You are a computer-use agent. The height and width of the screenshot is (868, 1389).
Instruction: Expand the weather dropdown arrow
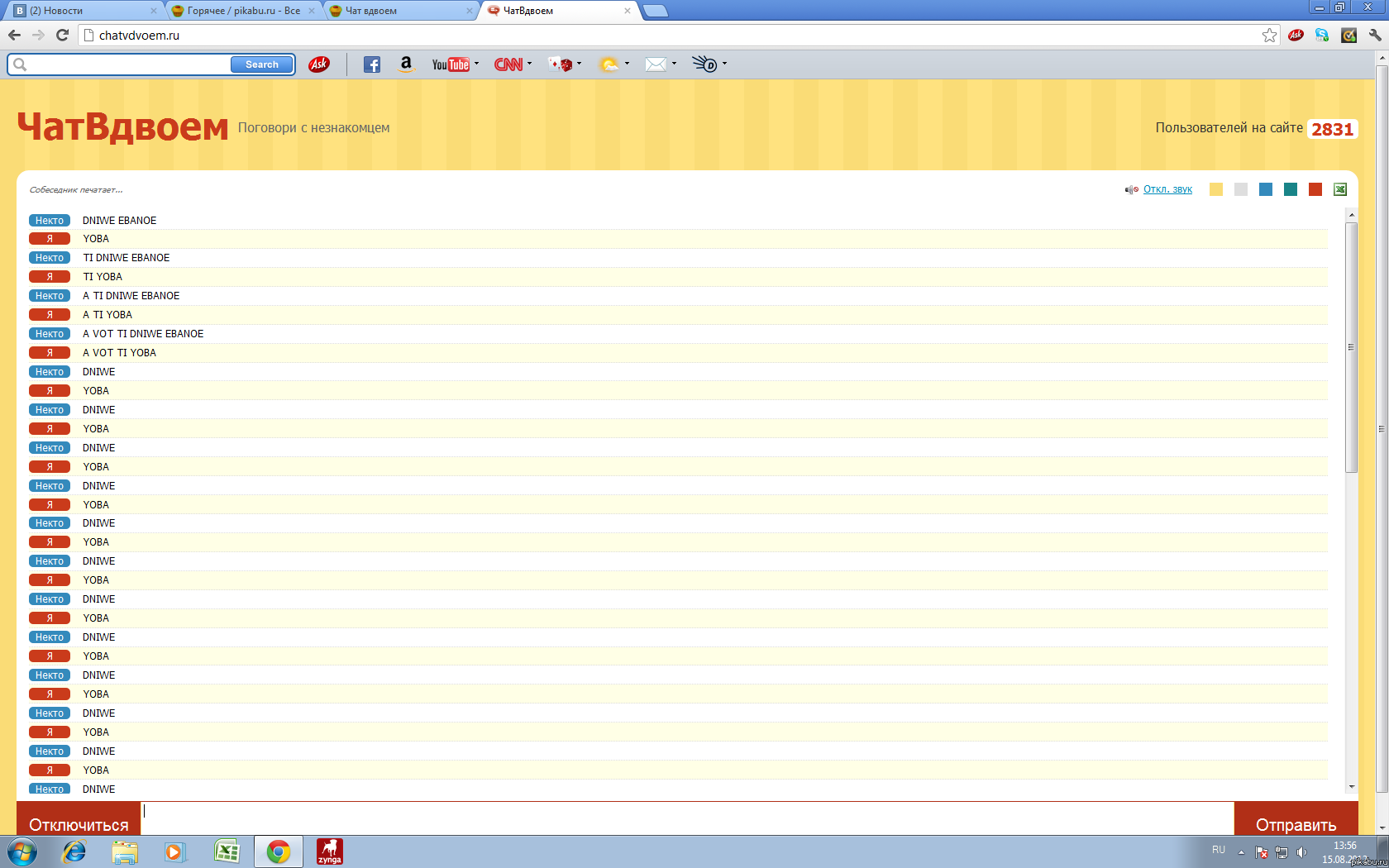627,64
